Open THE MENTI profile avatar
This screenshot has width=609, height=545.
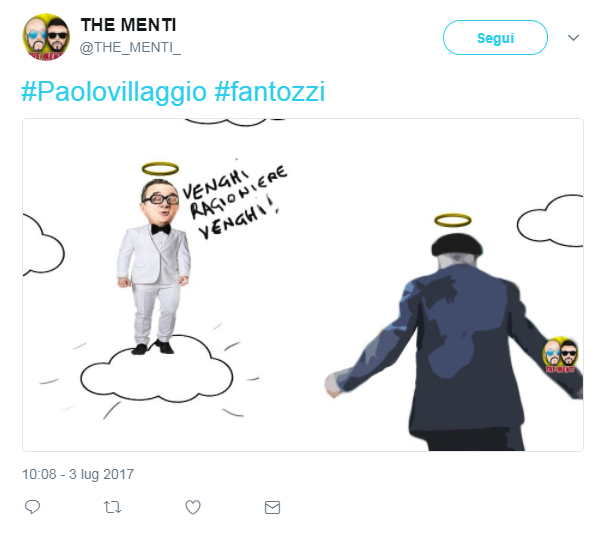47,39
